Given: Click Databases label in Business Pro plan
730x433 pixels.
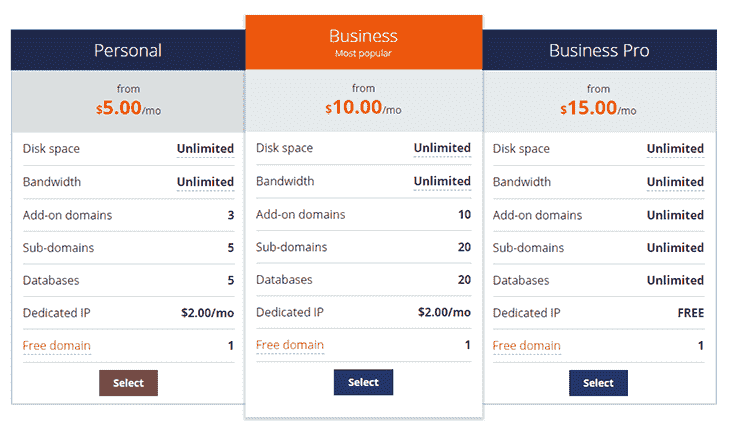Looking at the screenshot, I should pos(521,280).
